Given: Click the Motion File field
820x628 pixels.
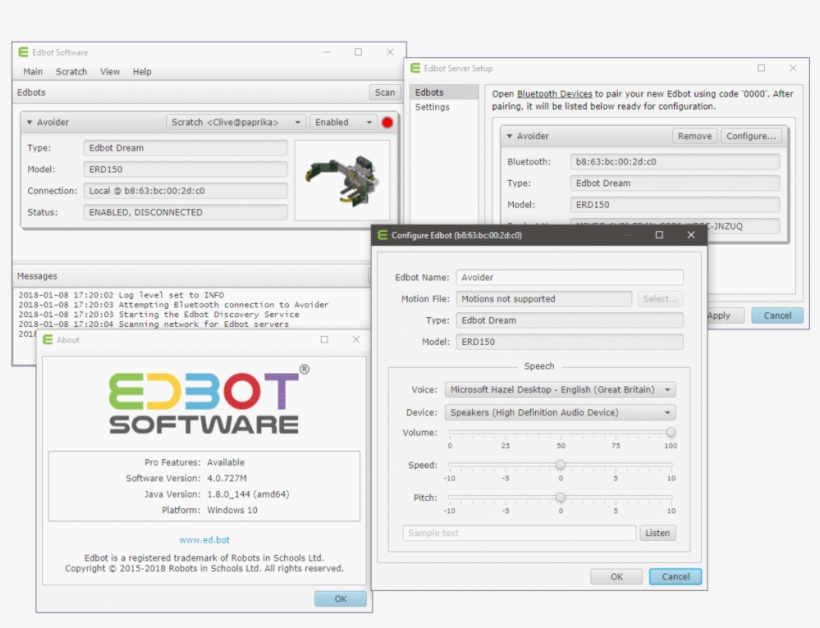Looking at the screenshot, I should click(544, 299).
